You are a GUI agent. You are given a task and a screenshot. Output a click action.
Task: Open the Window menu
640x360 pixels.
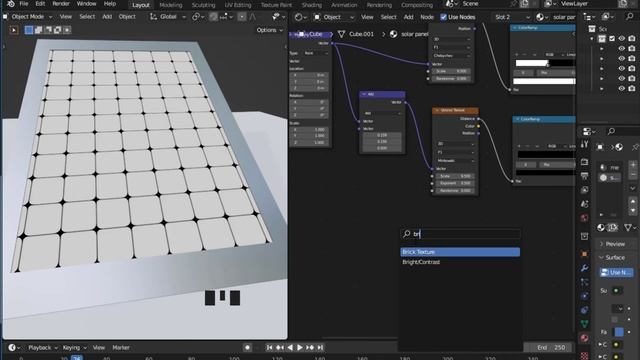87,4
